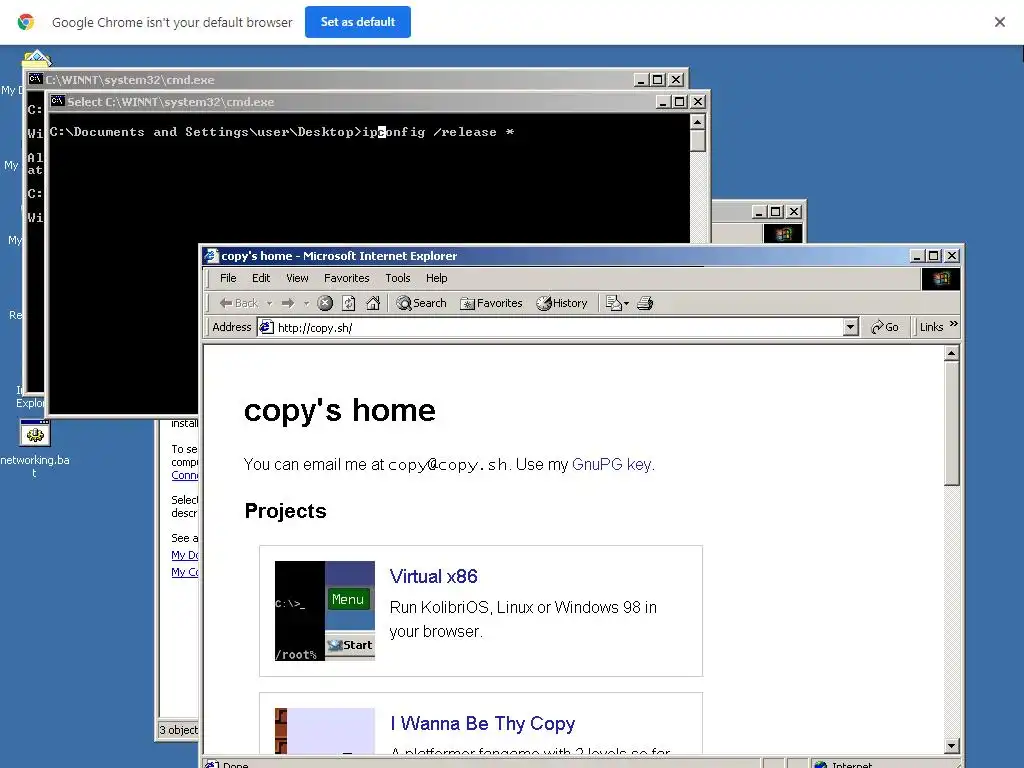Open the GnuPG key link
The width and height of the screenshot is (1024, 768).
(x=612, y=464)
